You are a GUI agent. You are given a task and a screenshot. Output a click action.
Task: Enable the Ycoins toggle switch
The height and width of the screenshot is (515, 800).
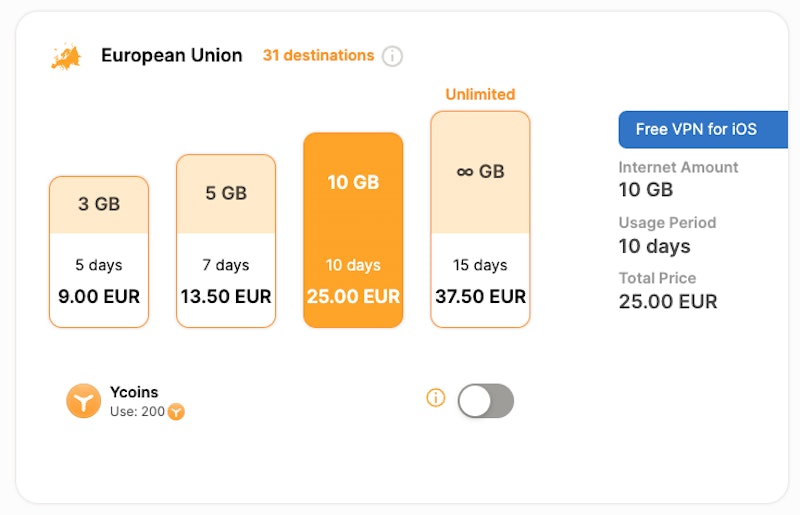(x=485, y=400)
